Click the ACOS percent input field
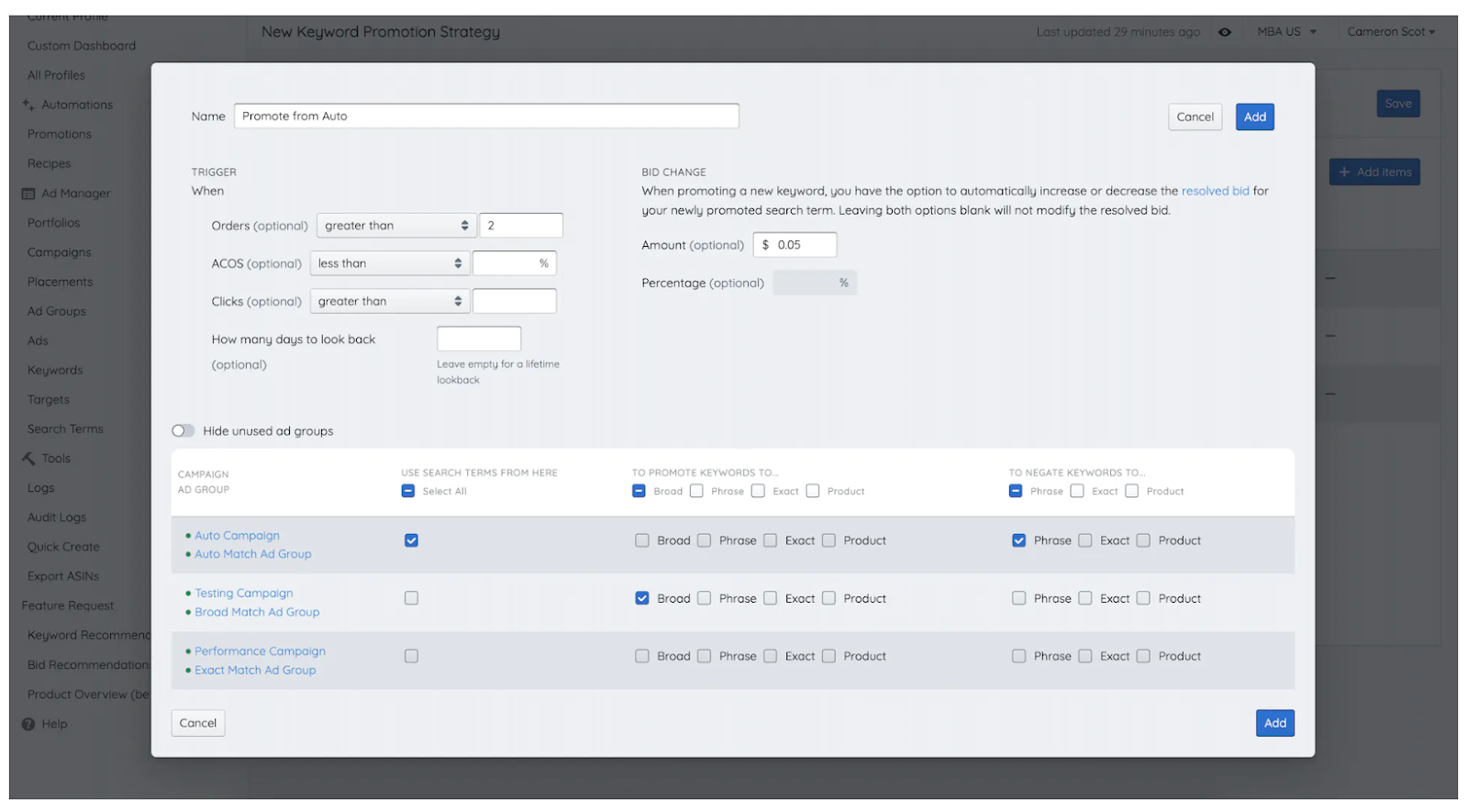 pos(515,263)
